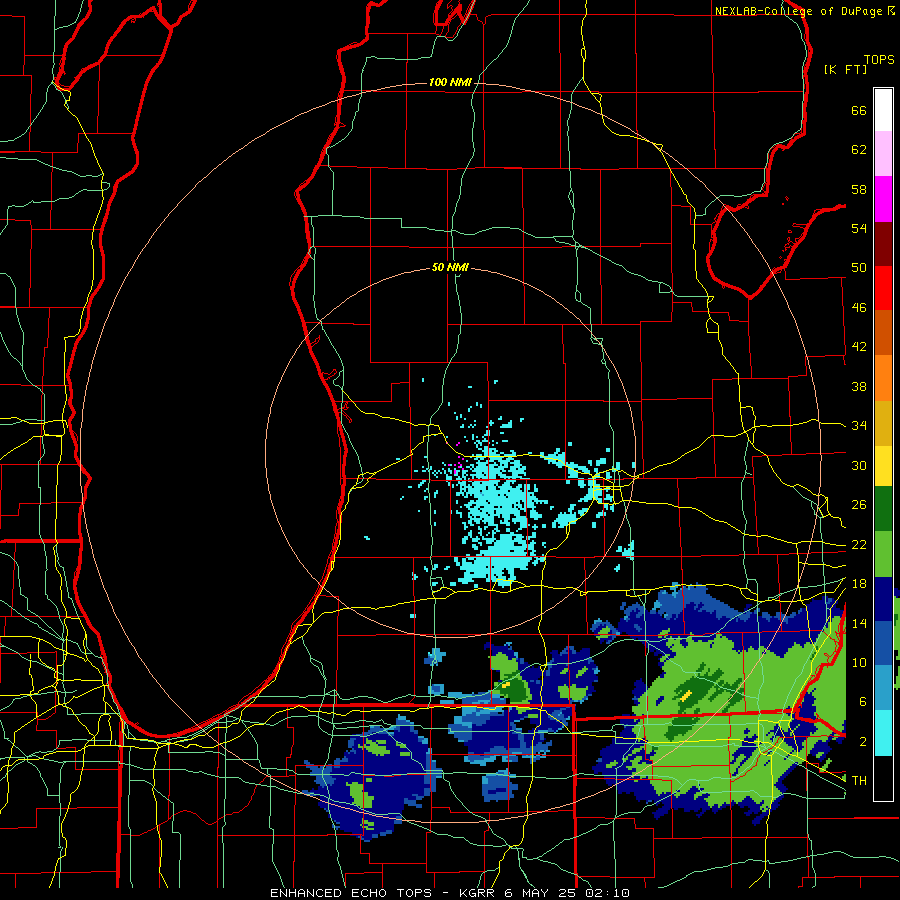
Task: Click the gold legend swatch near 34
Action: [883, 423]
